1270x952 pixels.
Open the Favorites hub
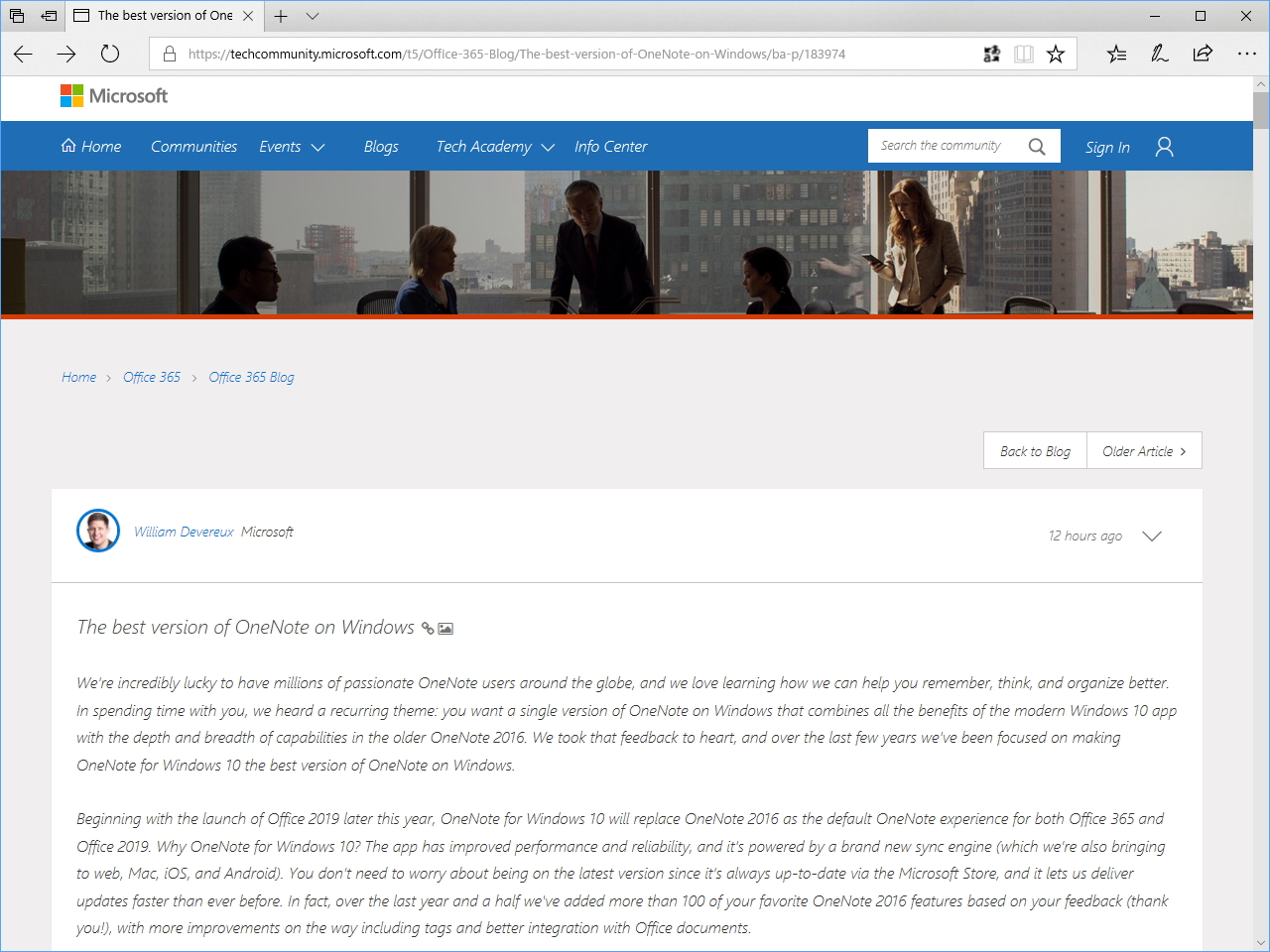pyautogui.click(x=1116, y=54)
